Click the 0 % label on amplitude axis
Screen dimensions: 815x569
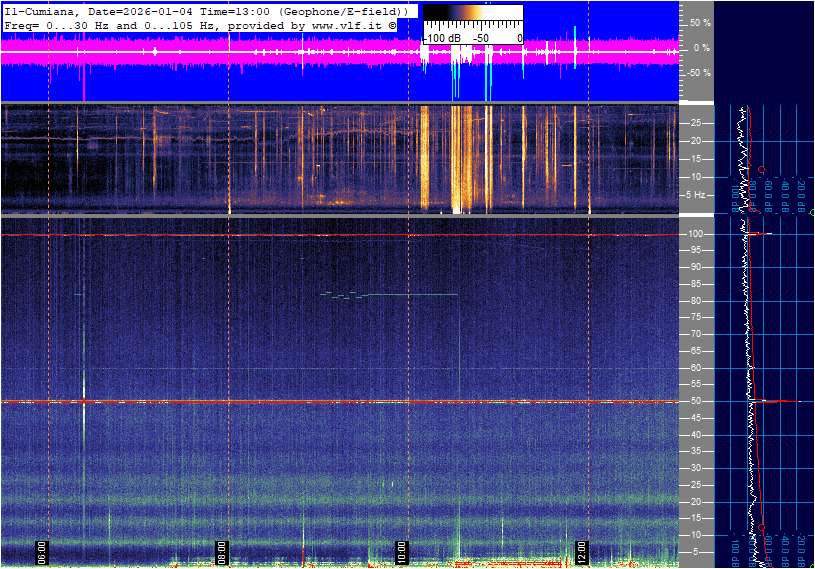702,48
